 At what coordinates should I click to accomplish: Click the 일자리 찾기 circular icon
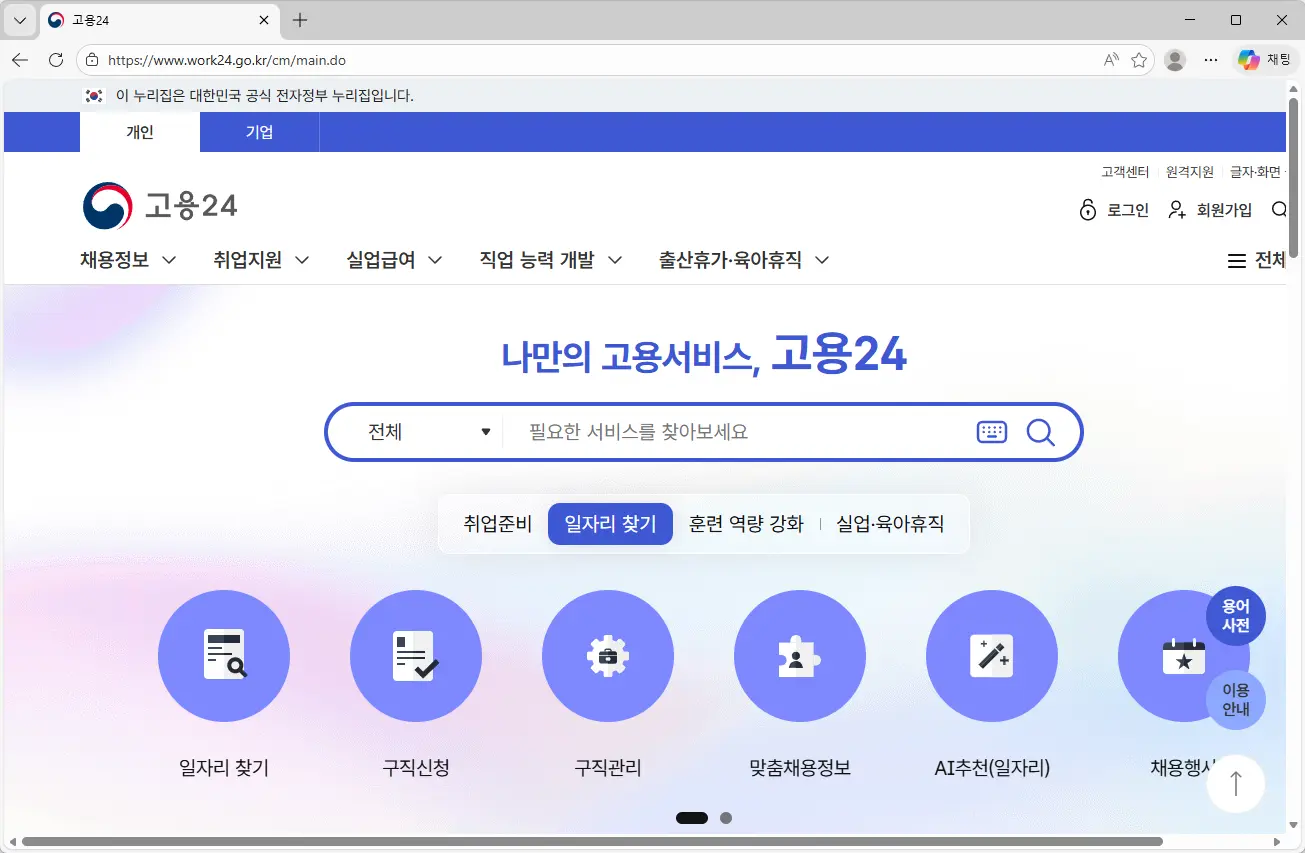[x=224, y=656]
